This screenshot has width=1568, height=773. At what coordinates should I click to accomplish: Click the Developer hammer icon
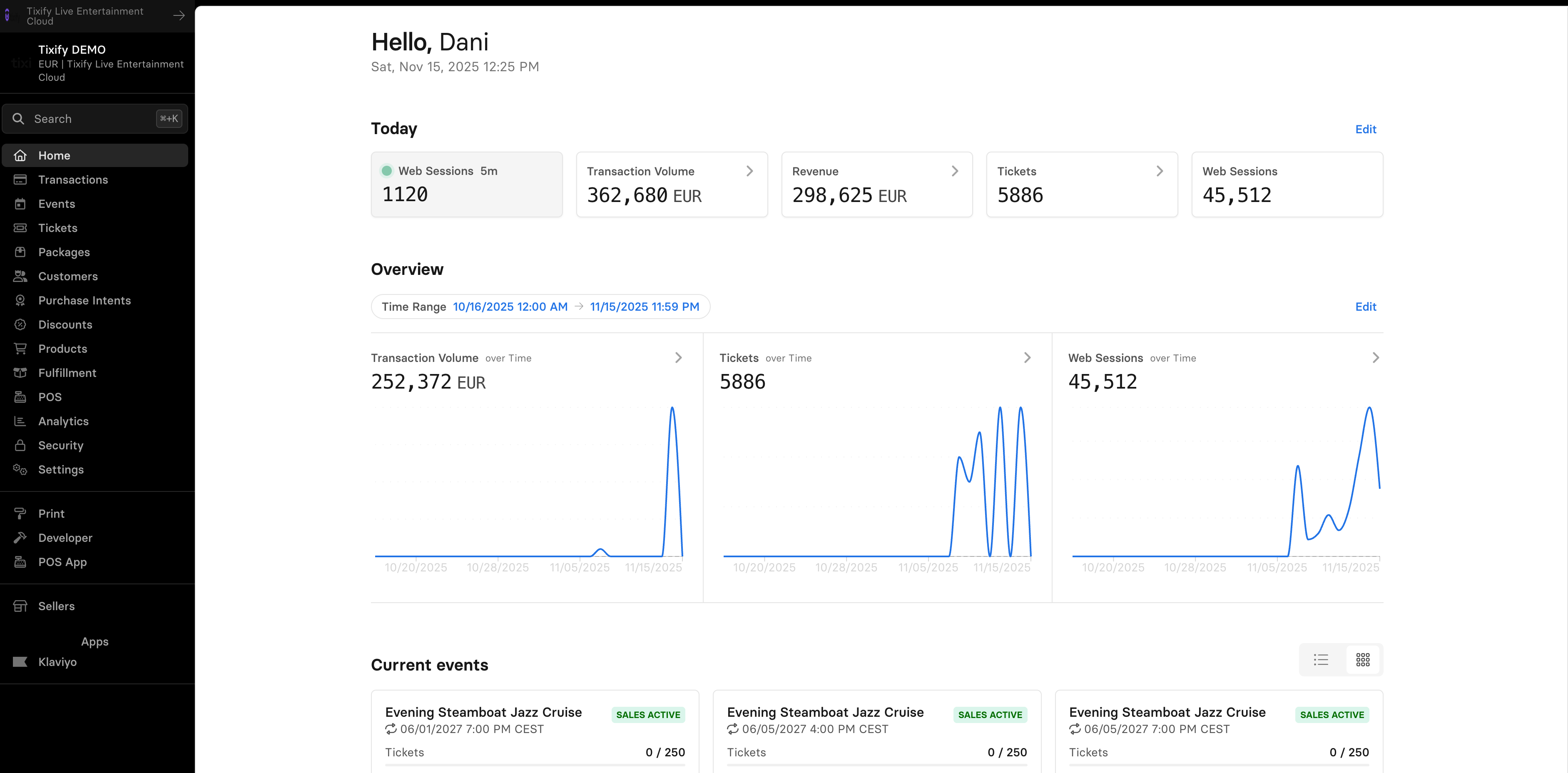coord(20,537)
